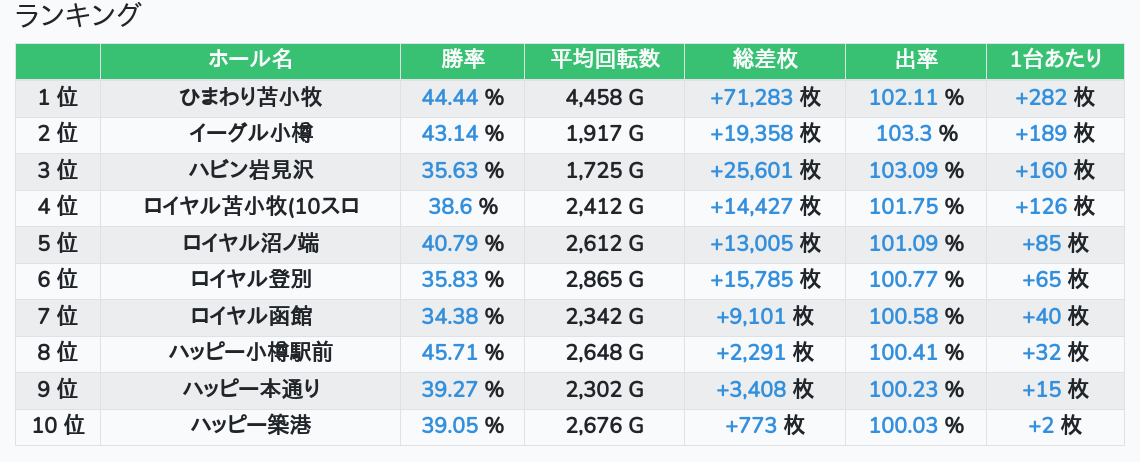The width and height of the screenshot is (1140, 462).
Task: Select the ハッピー本通り hall name
Action: 250,389
